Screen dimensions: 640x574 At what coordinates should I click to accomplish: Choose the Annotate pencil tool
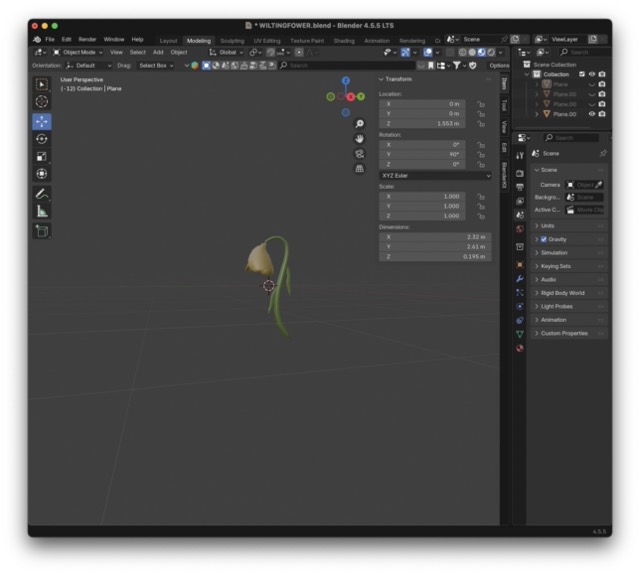(42, 193)
